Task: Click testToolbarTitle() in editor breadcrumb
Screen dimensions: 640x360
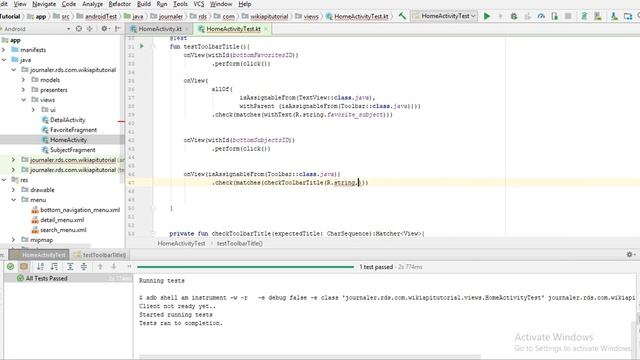Action: coord(239,243)
